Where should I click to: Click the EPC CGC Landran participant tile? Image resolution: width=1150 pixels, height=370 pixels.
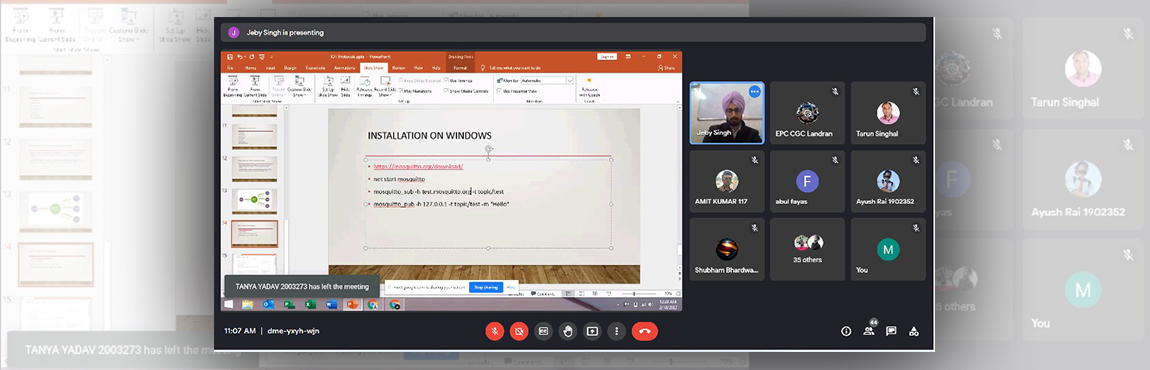[x=807, y=112]
